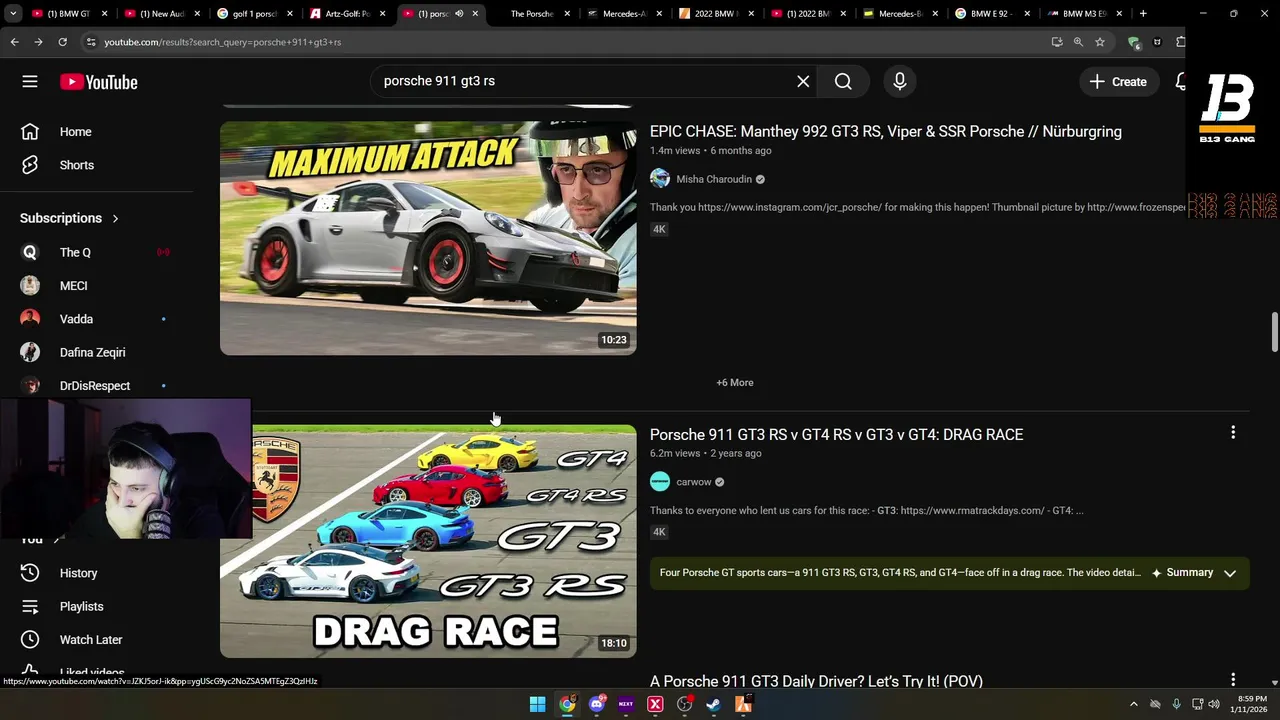Open carwow channel avatar
This screenshot has height=720, width=1280.
660,482
